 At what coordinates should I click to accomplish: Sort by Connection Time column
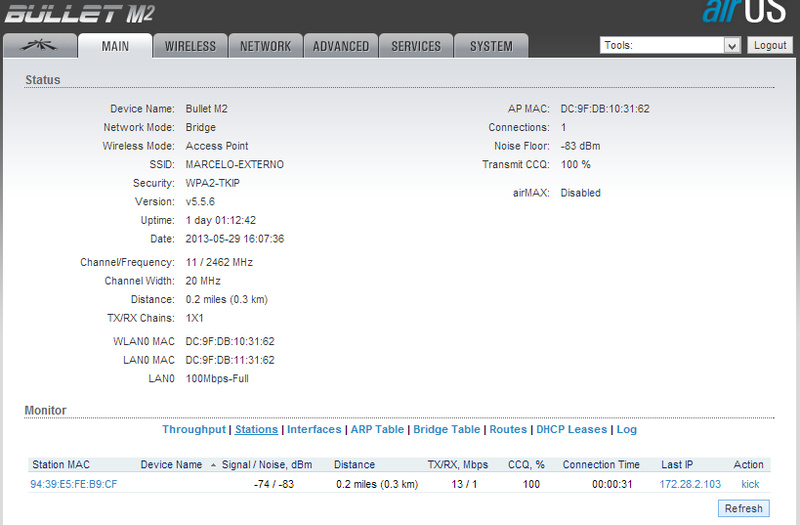coord(601,465)
